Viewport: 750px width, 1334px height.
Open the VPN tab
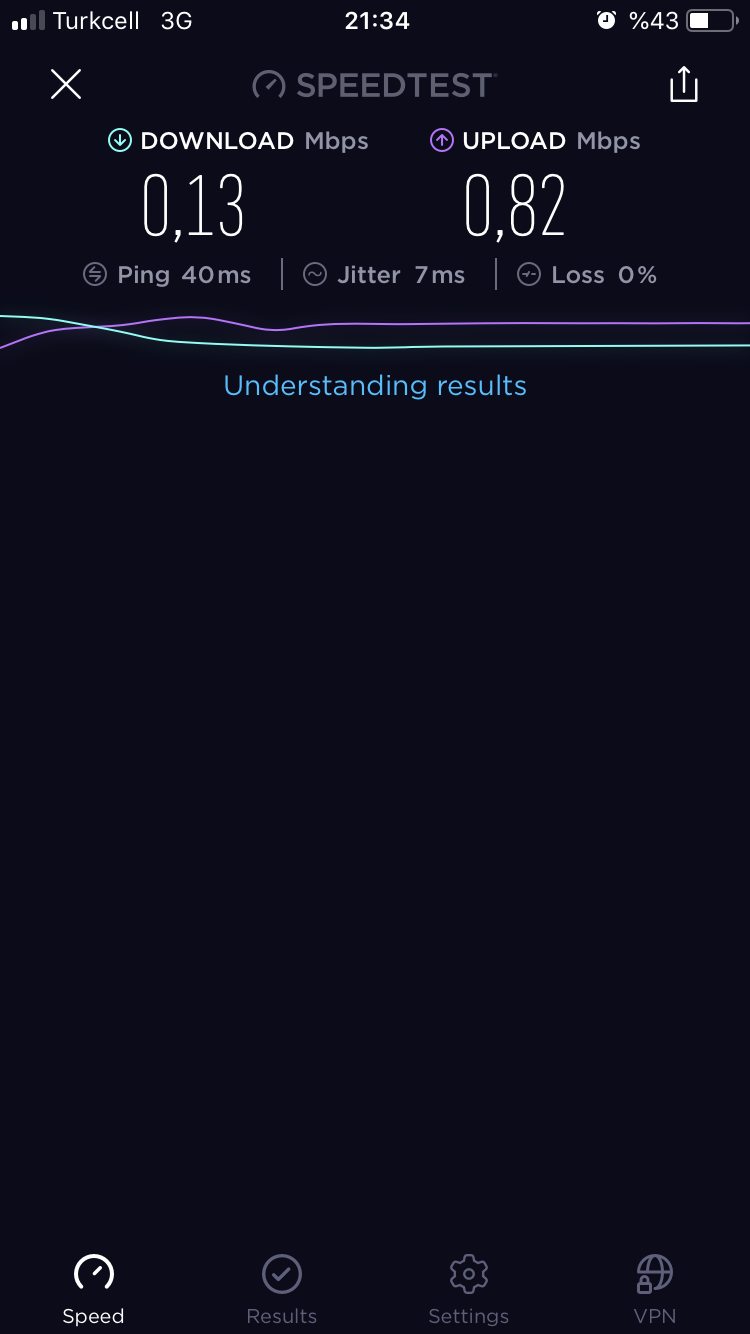coord(655,1290)
